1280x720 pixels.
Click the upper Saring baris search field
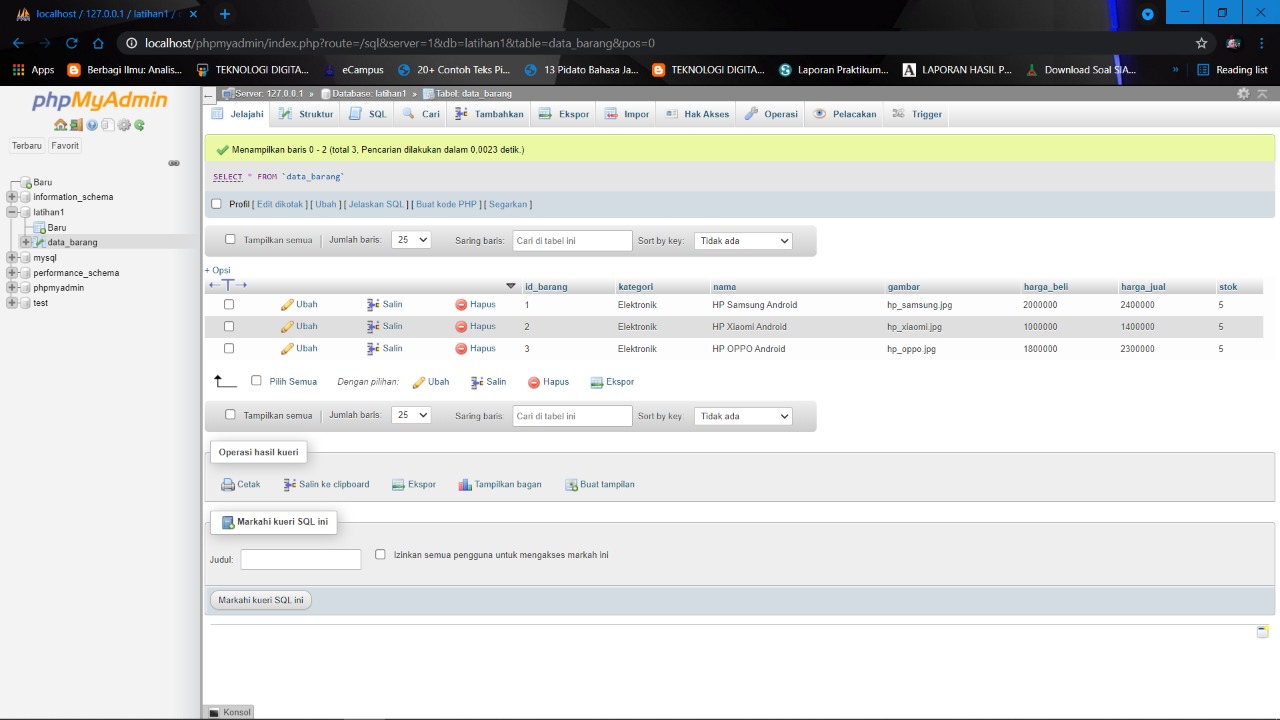[573, 240]
